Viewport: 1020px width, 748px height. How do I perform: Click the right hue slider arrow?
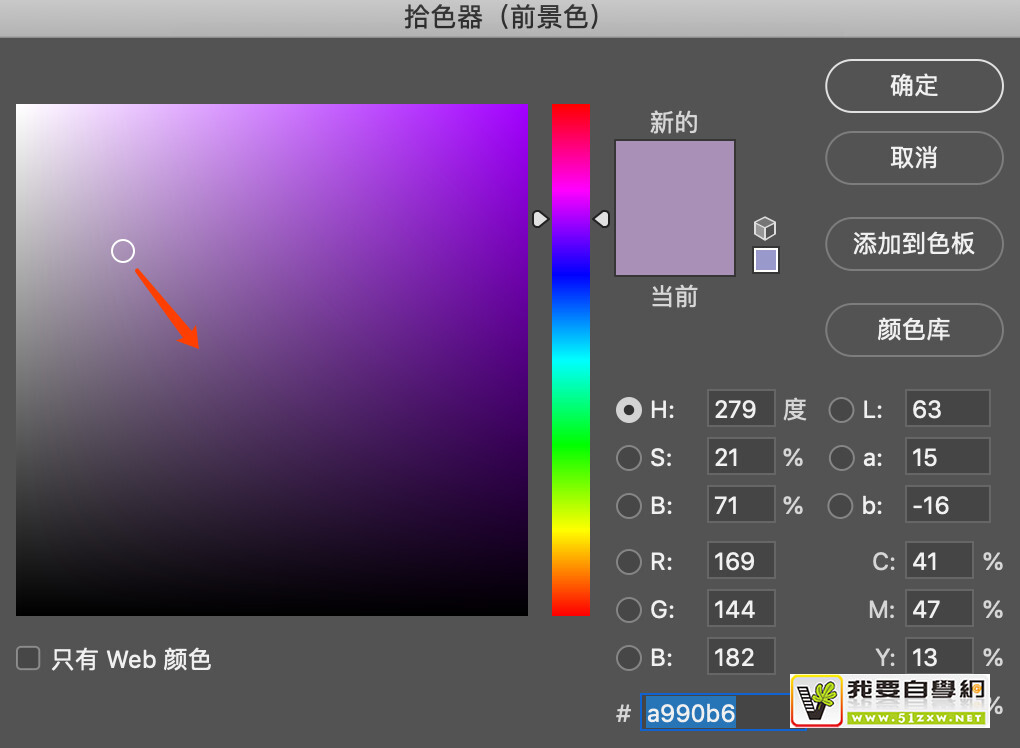point(601,218)
